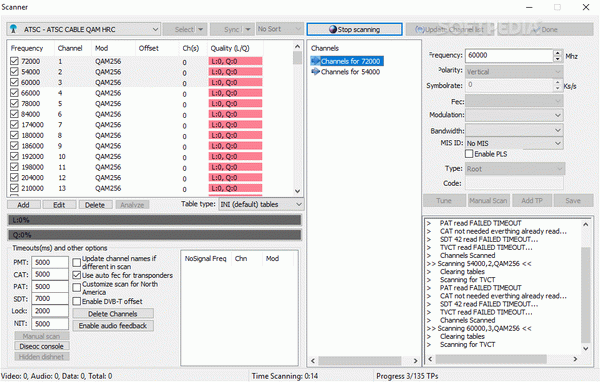Open the ATSC CABLE QAM HRC dropdown
This screenshot has height=382, width=600.
83,29
